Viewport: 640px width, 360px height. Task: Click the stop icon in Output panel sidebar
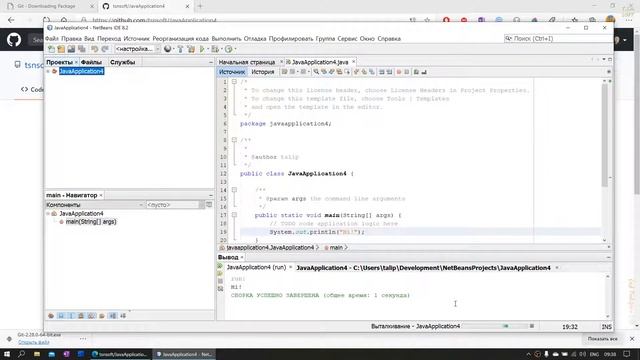pos(220,281)
